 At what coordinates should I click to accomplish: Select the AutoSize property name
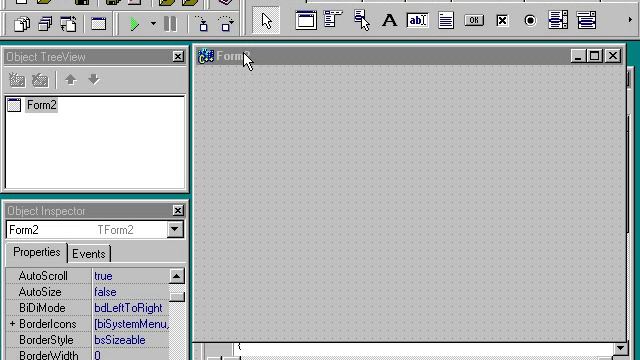click(x=40, y=292)
